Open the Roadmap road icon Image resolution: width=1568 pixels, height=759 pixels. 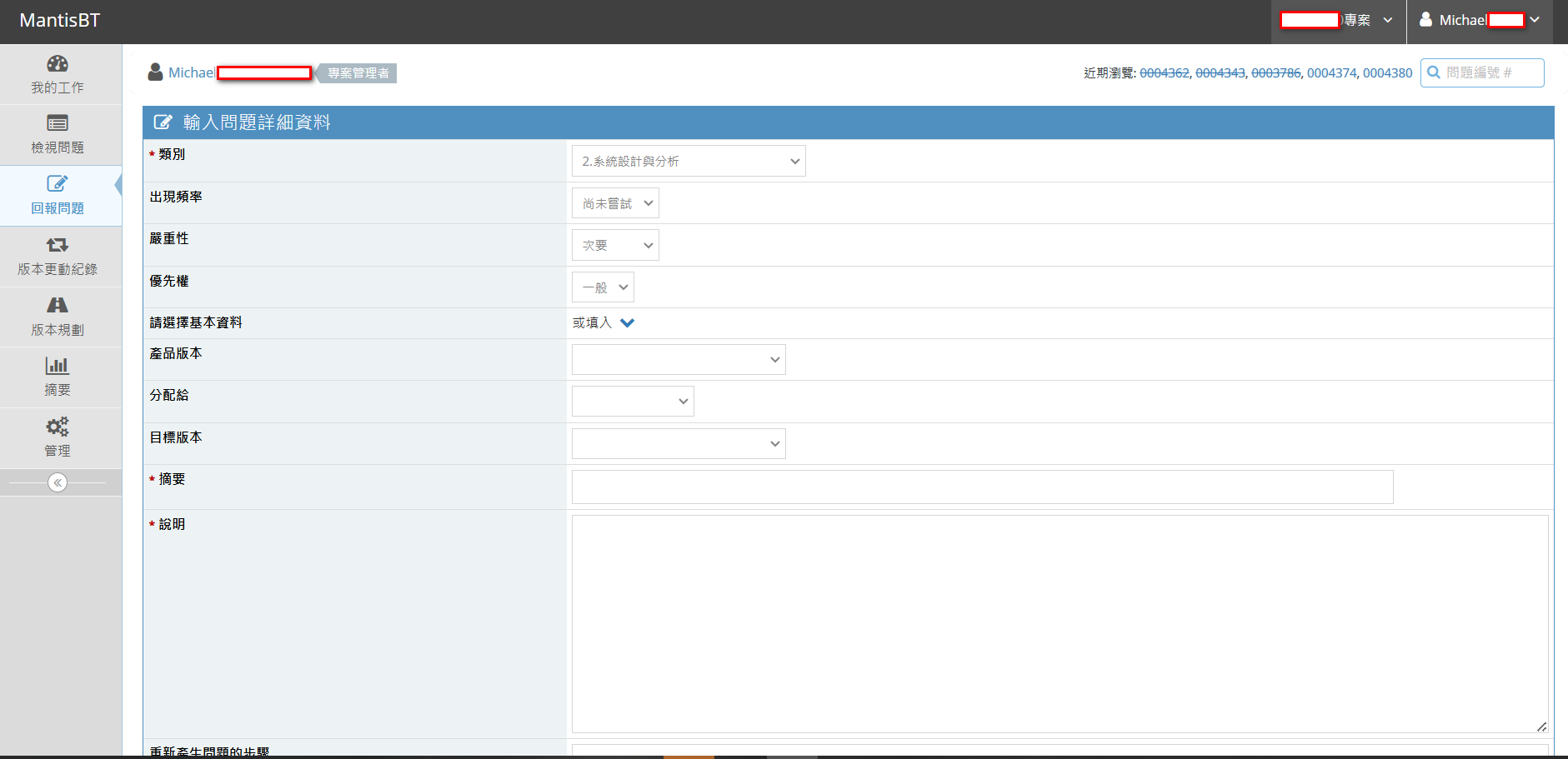click(58, 306)
